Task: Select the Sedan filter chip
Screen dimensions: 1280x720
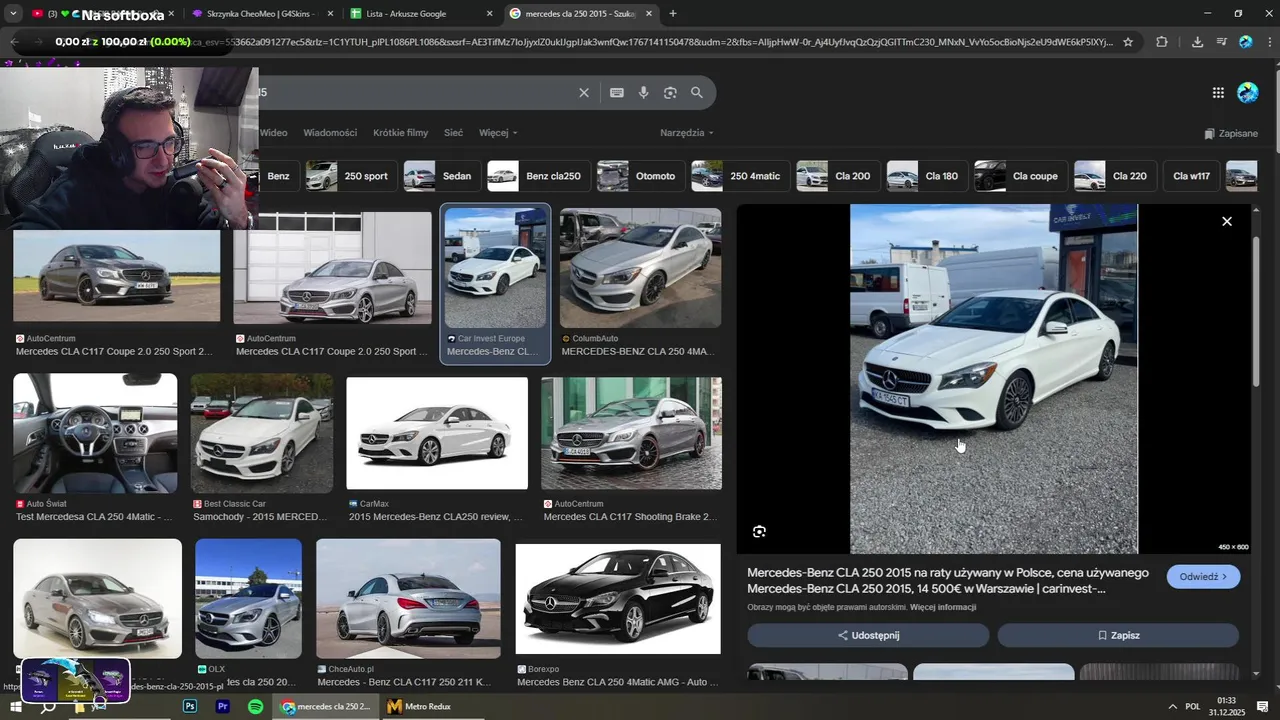Action: (x=443, y=176)
